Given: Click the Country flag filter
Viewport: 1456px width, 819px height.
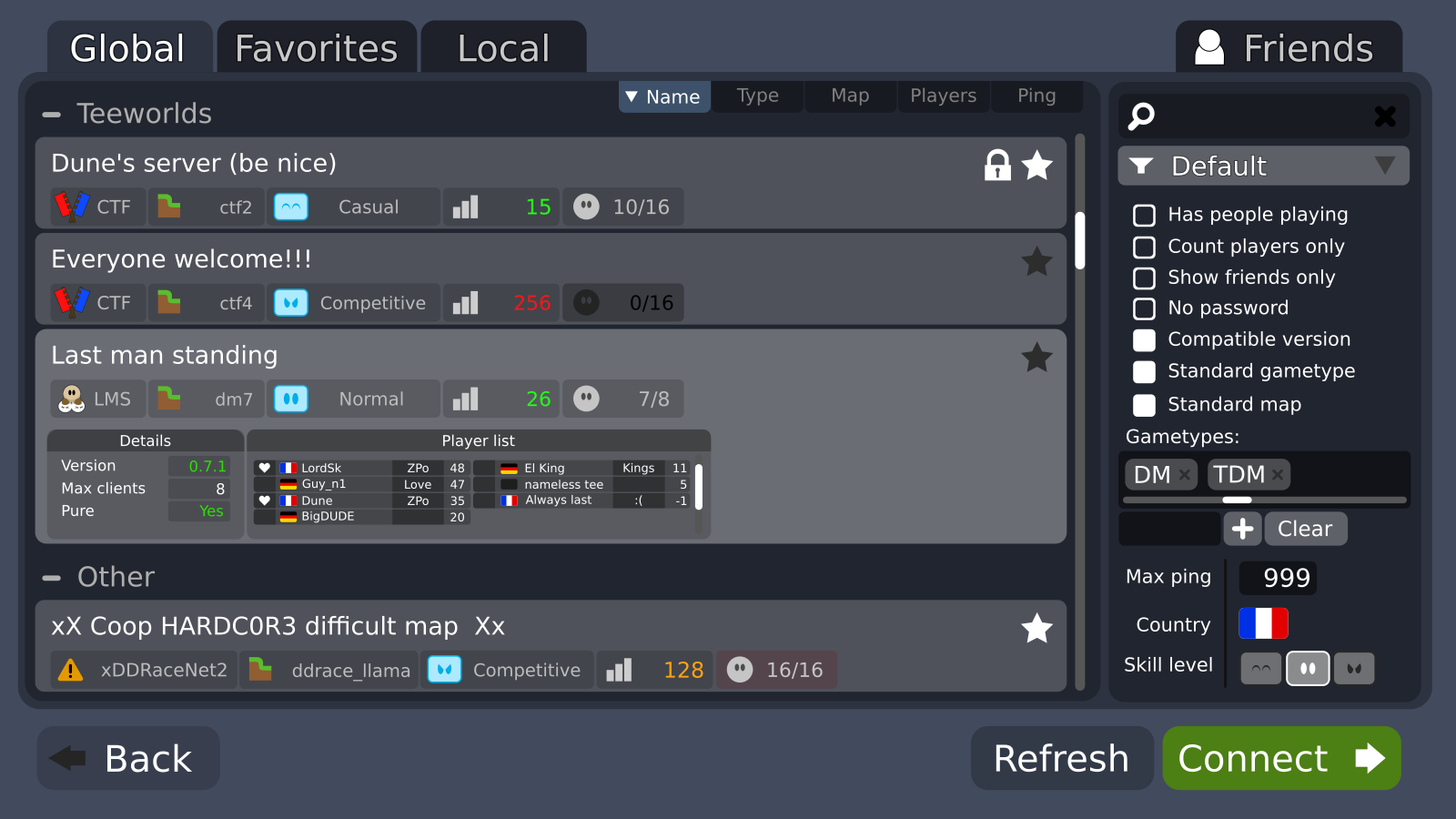Looking at the screenshot, I should pyautogui.click(x=1263, y=624).
